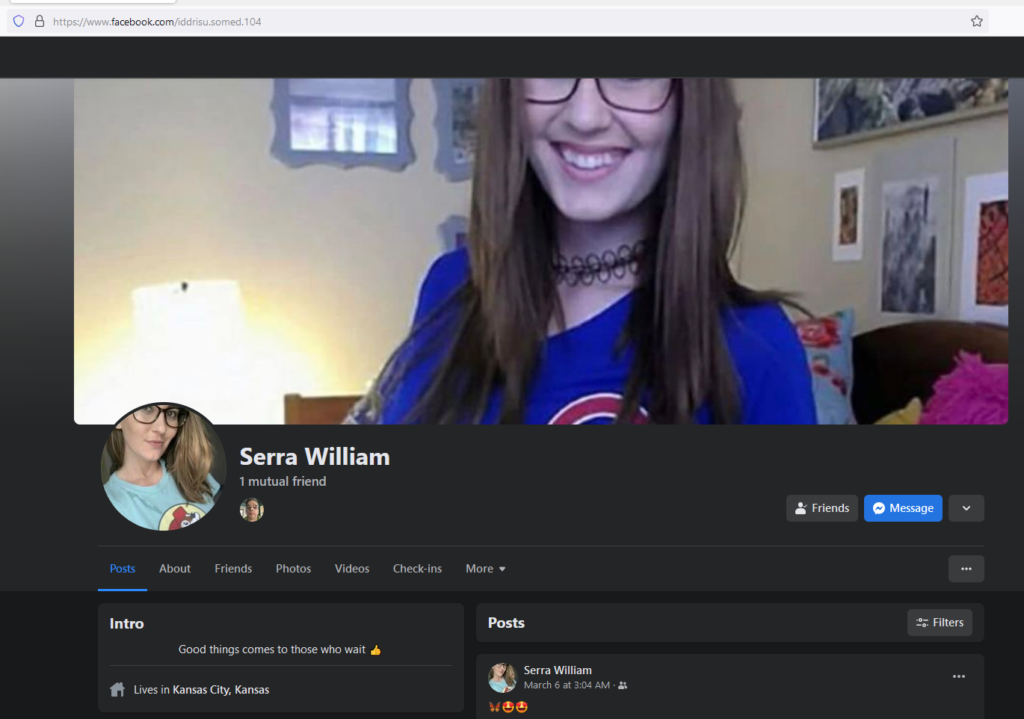Screen dimensions: 1024x719
Task: Click the padlock site security icon
Action: coord(39,22)
